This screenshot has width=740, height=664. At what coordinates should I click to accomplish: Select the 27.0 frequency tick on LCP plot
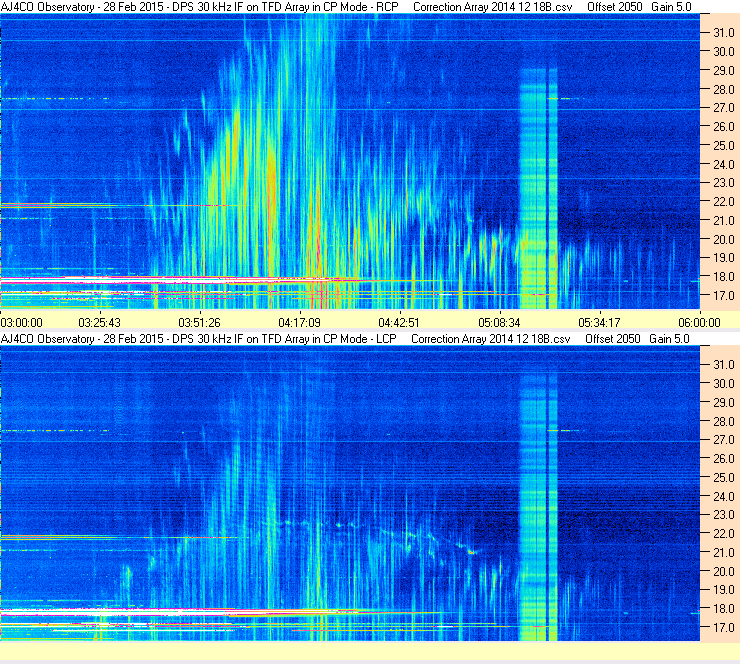tap(724, 440)
